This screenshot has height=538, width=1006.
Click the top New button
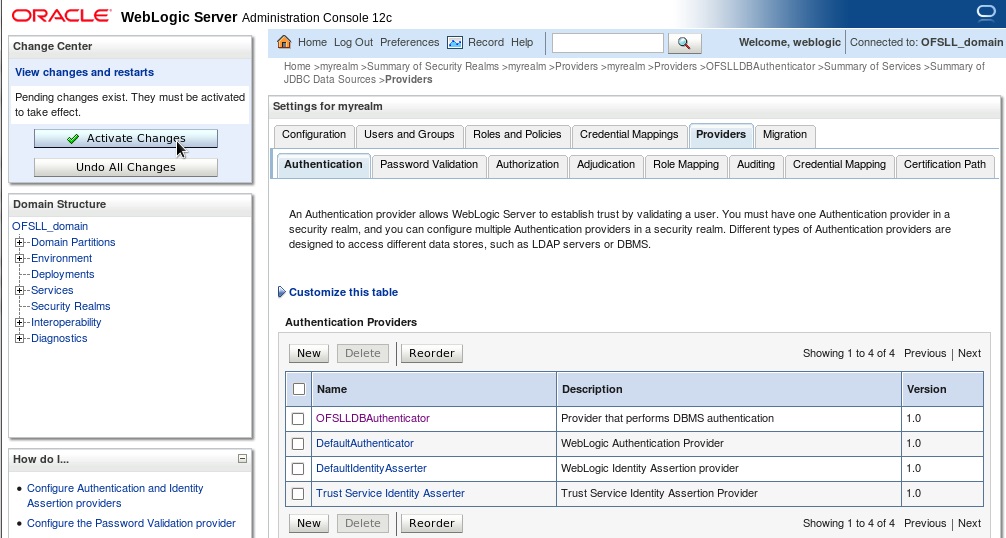point(309,353)
